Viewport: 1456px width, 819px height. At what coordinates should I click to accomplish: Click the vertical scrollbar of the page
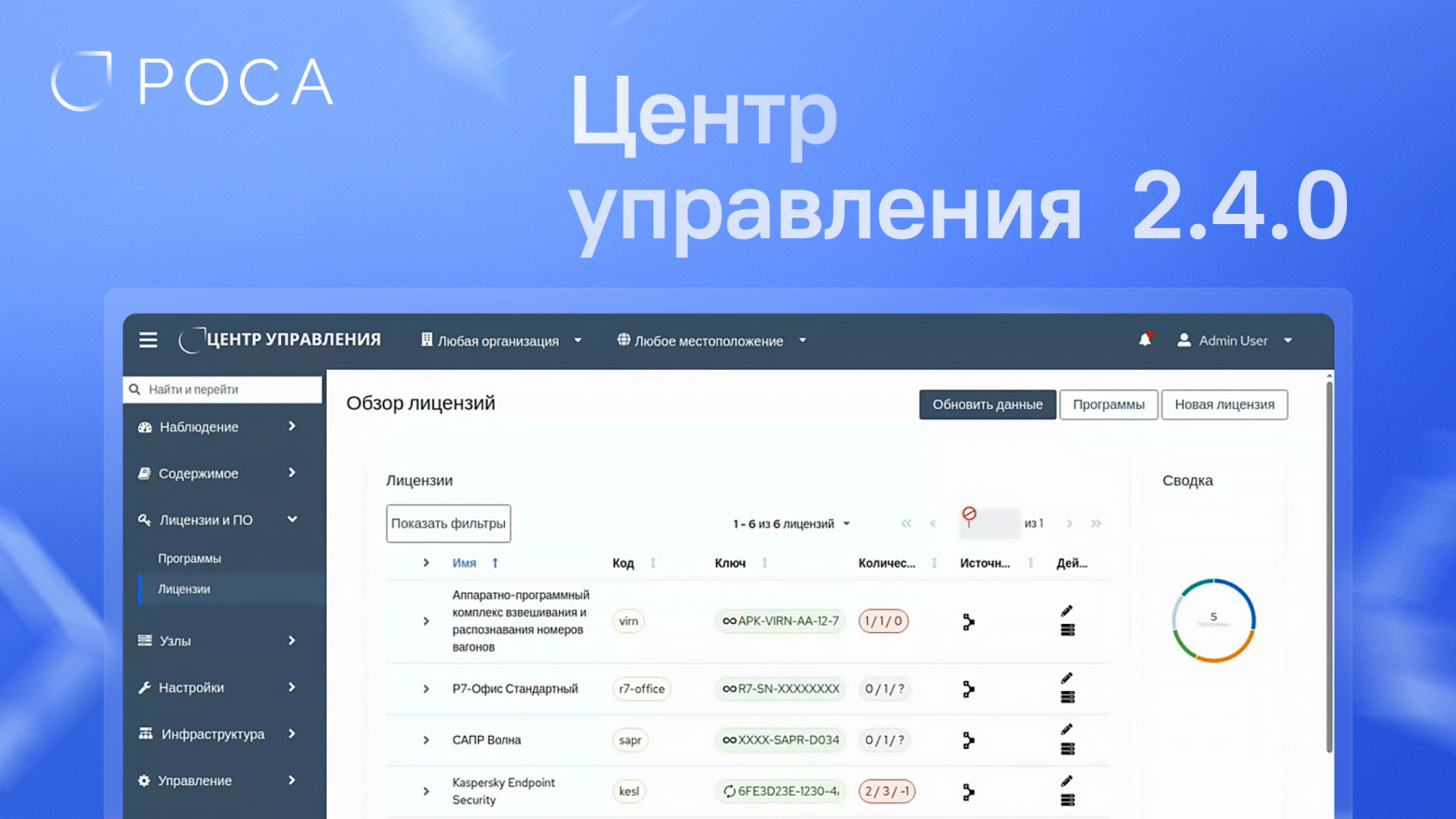pos(1329,565)
